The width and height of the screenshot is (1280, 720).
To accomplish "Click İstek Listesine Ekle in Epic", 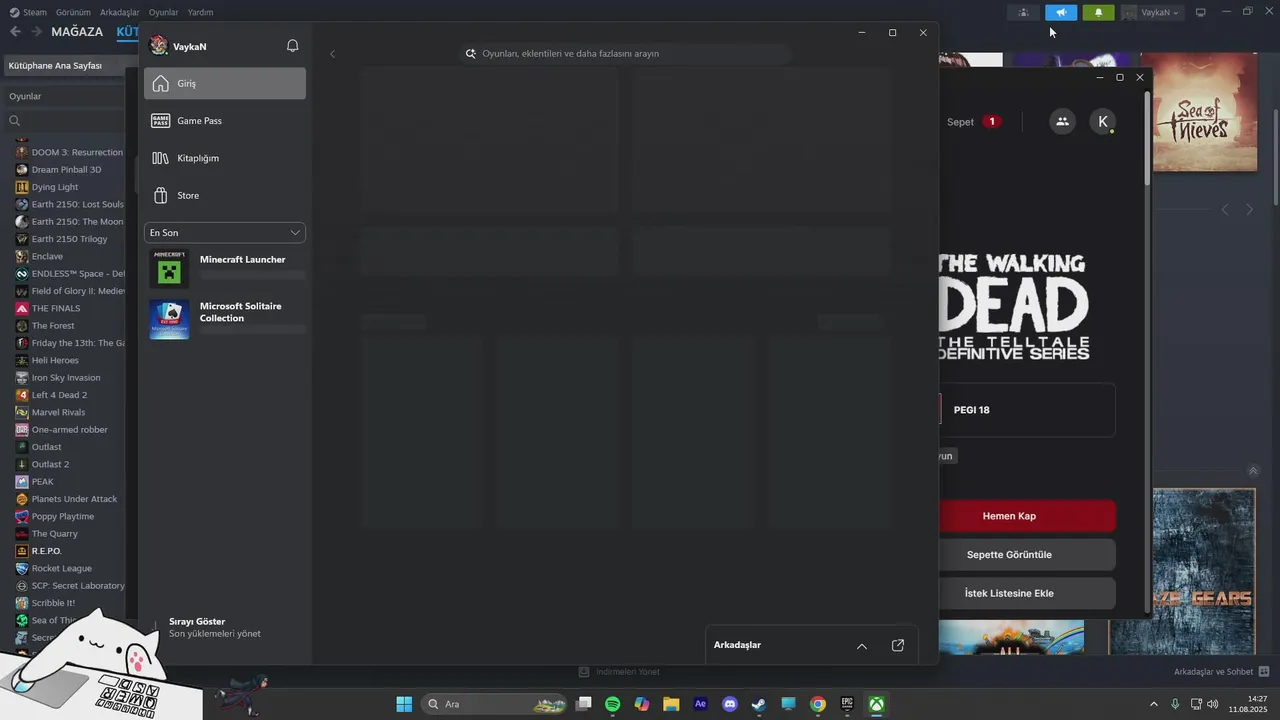I will point(1027,593).
